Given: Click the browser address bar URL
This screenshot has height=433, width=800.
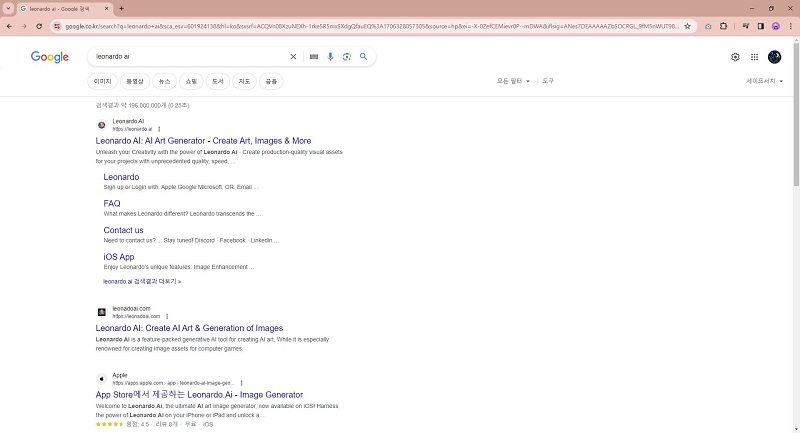Looking at the screenshot, I should click(x=371, y=26).
